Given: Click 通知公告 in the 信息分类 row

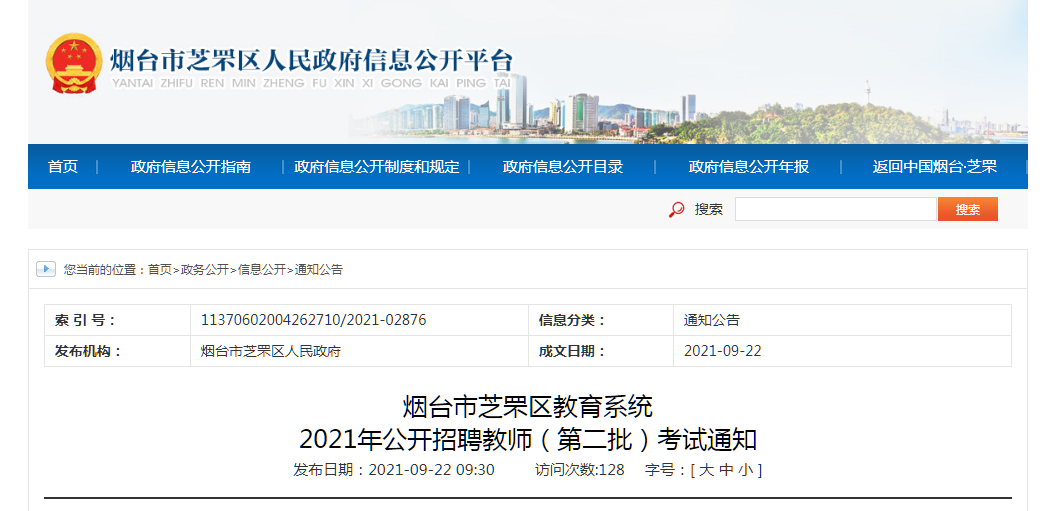Looking at the screenshot, I should pos(712,320).
